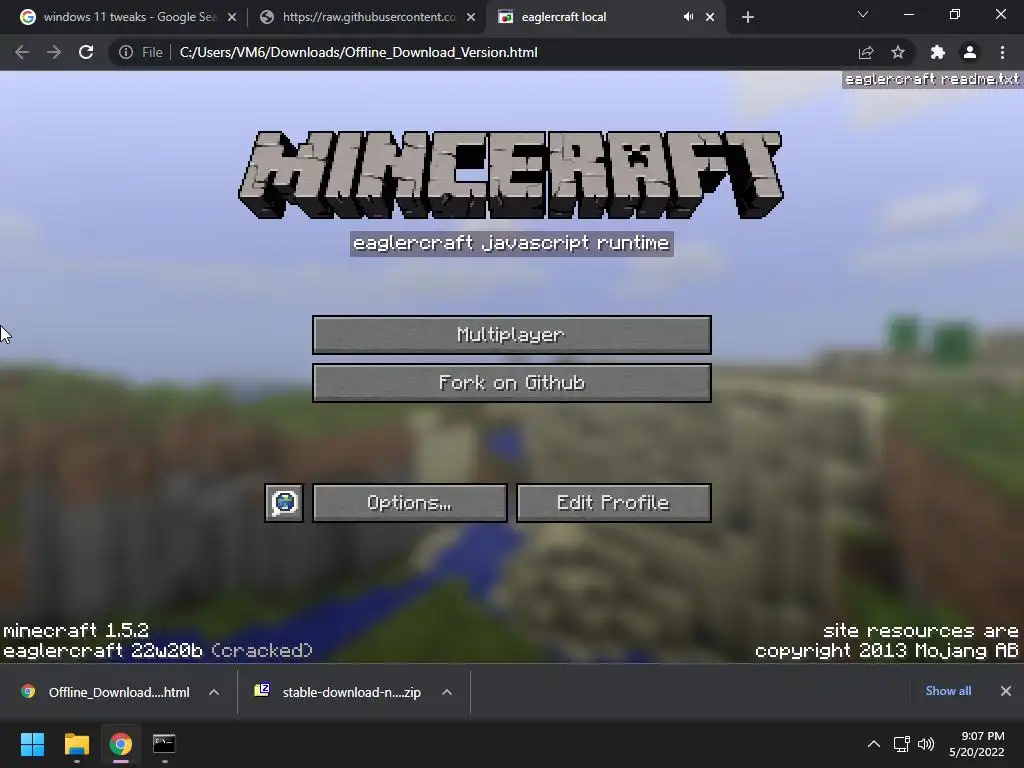Switch to raw.githubusercontent.com tab
Image resolution: width=1024 pixels, height=768 pixels.
click(368, 17)
